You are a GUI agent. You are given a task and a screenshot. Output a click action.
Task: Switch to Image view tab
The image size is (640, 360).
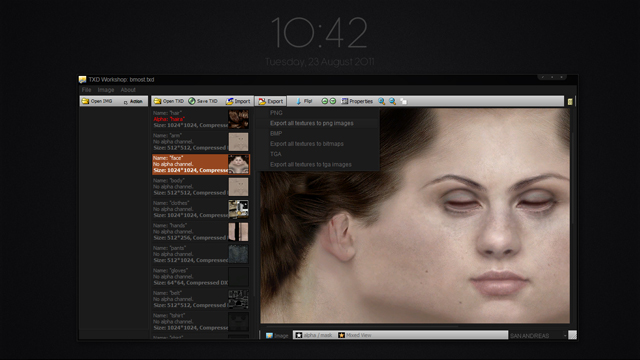coord(277,336)
